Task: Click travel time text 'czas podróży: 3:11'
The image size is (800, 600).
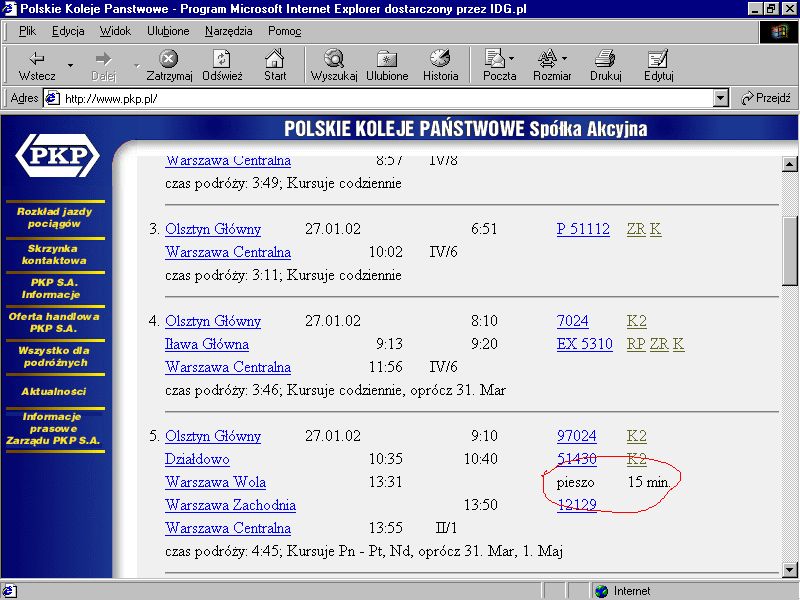Action: tap(222, 276)
